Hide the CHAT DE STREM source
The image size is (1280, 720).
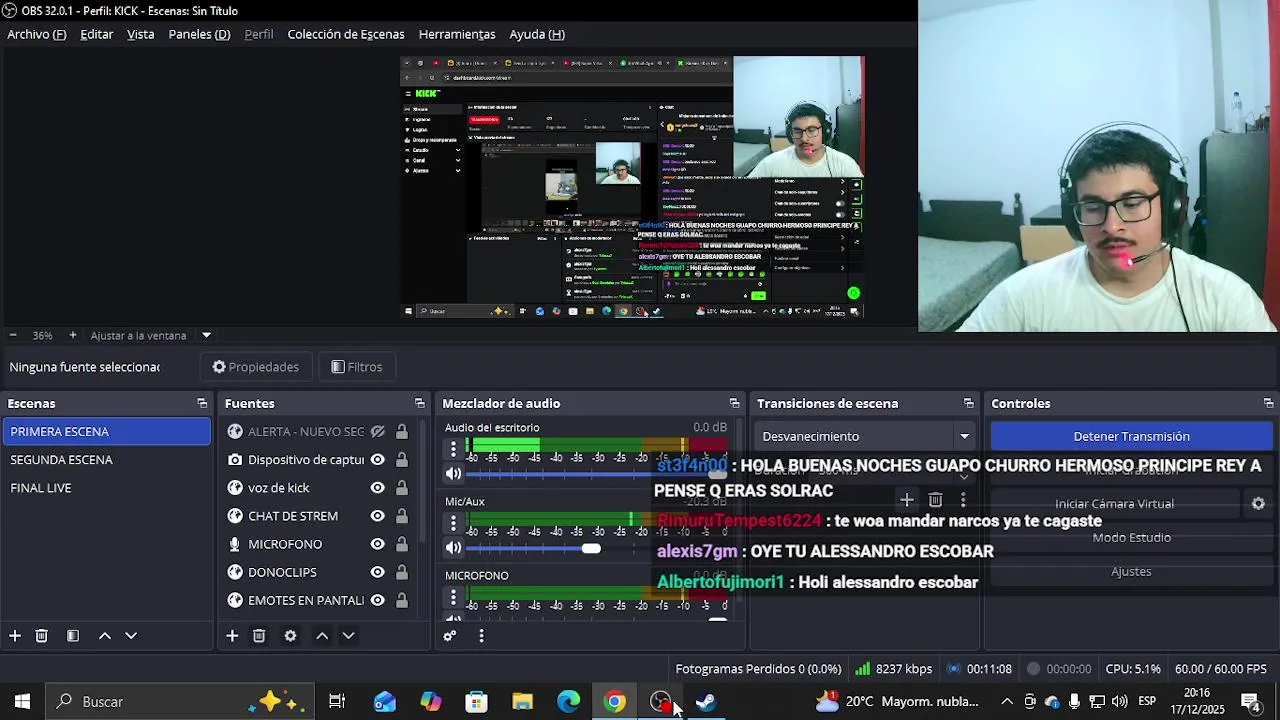[x=378, y=516]
